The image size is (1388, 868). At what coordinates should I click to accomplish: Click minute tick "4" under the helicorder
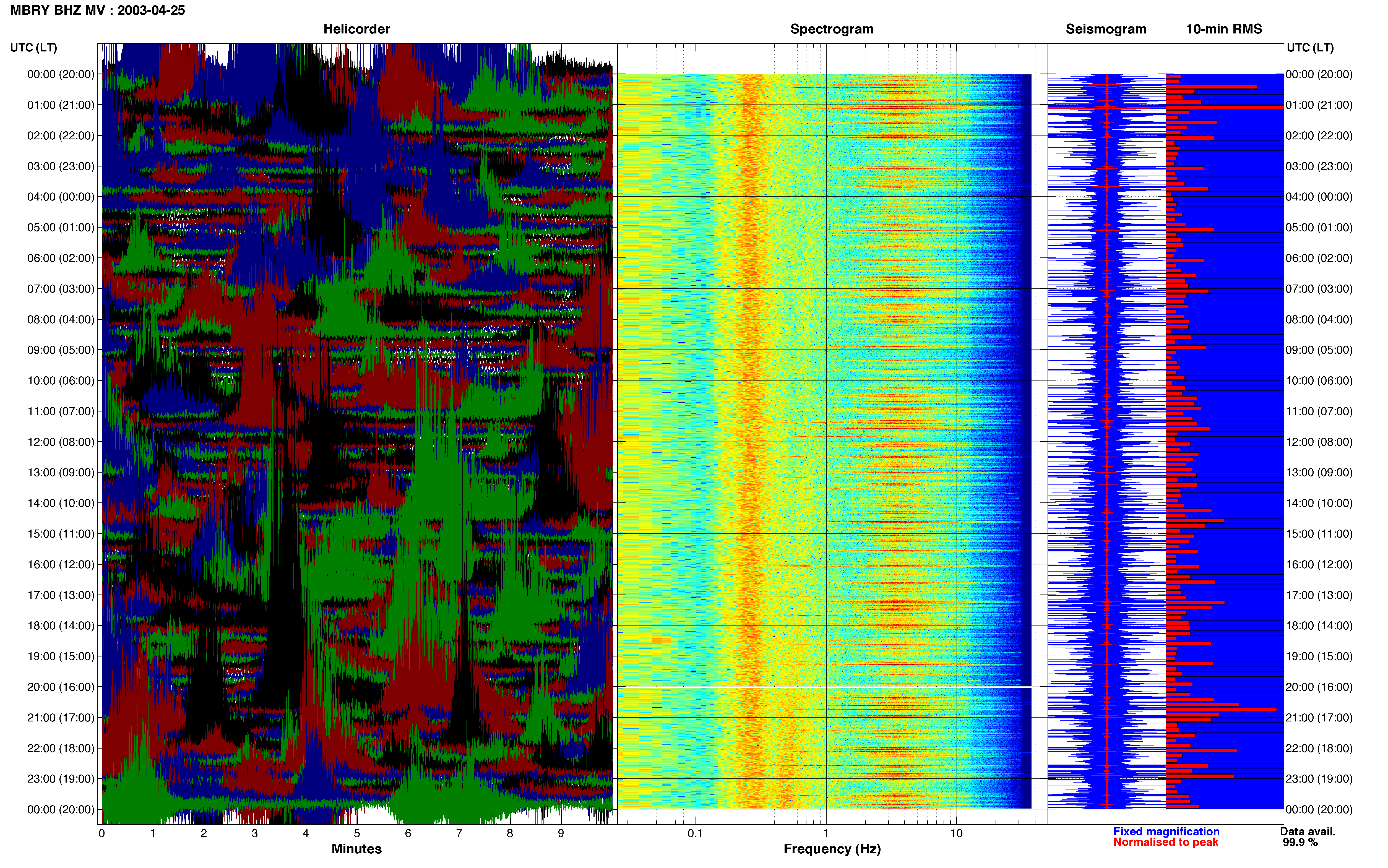coord(306,833)
